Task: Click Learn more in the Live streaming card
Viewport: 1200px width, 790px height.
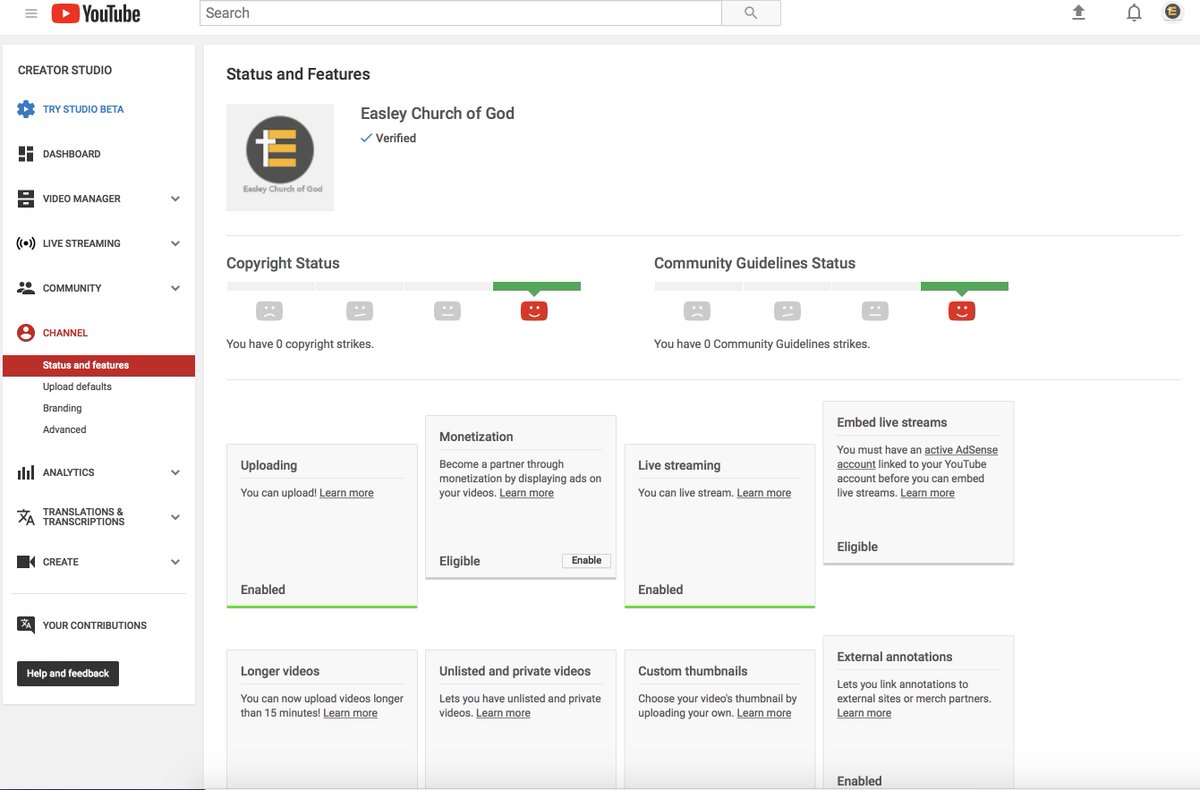Action: pyautogui.click(x=764, y=493)
